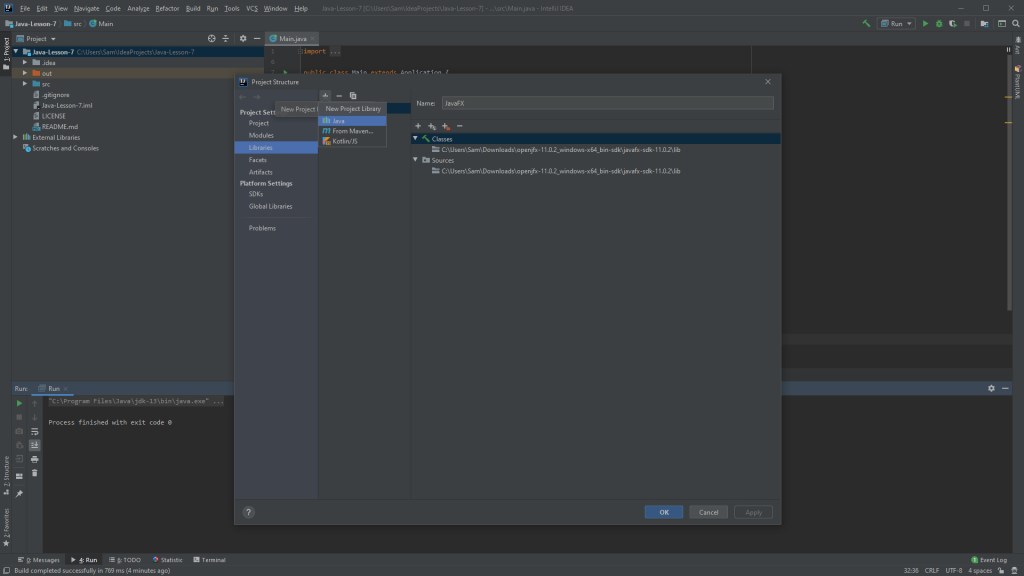
Task: Expand the External Libraries node
Action: [x=15, y=137]
